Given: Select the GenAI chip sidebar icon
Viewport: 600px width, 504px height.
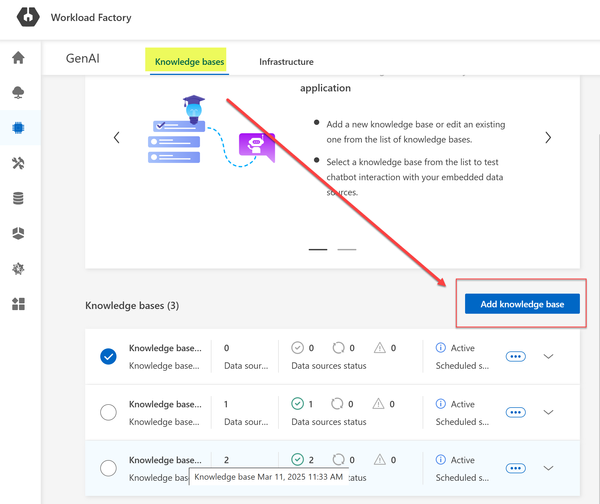Looking at the screenshot, I should tap(18, 127).
